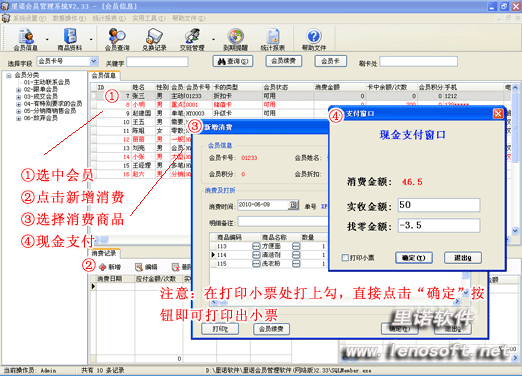Switch to the 消费记录 tab
The height and width of the screenshot is (376, 522).
click(x=104, y=253)
